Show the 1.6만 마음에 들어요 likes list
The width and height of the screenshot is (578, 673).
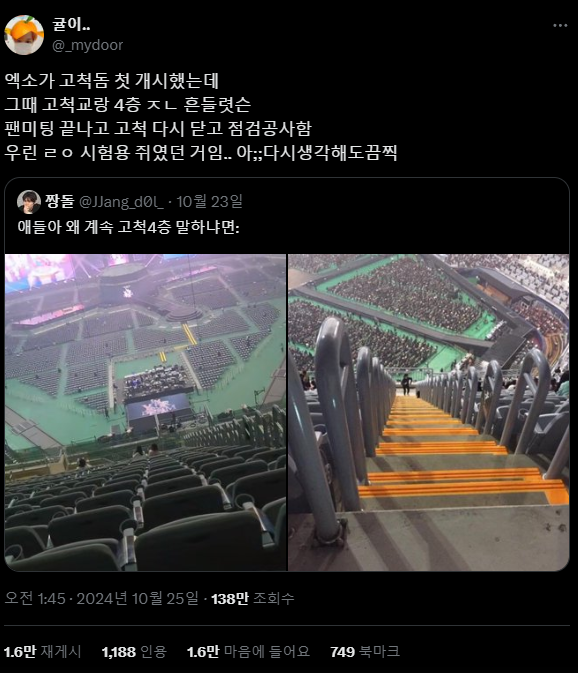(248, 652)
